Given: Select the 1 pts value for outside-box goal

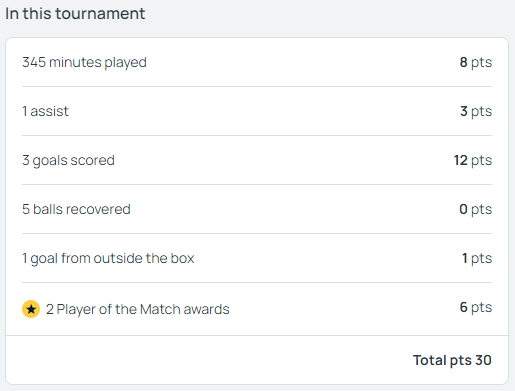Looking at the screenshot, I should point(477,258).
